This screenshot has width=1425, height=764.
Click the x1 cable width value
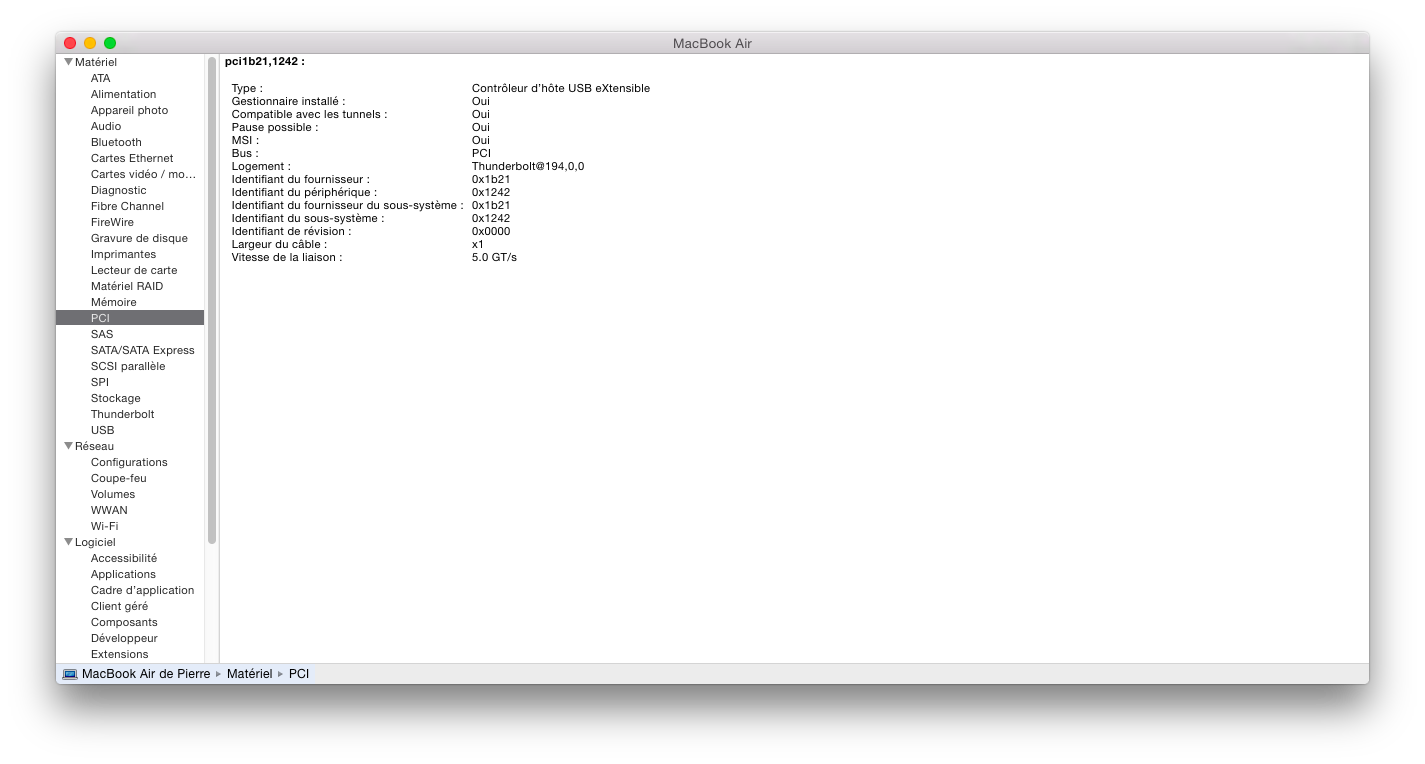click(478, 244)
